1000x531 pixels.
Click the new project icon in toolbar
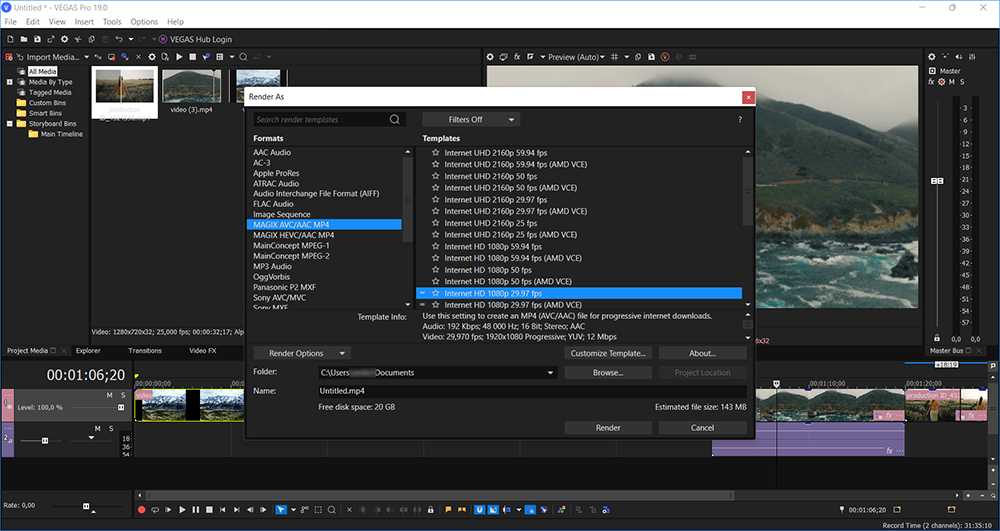point(10,39)
